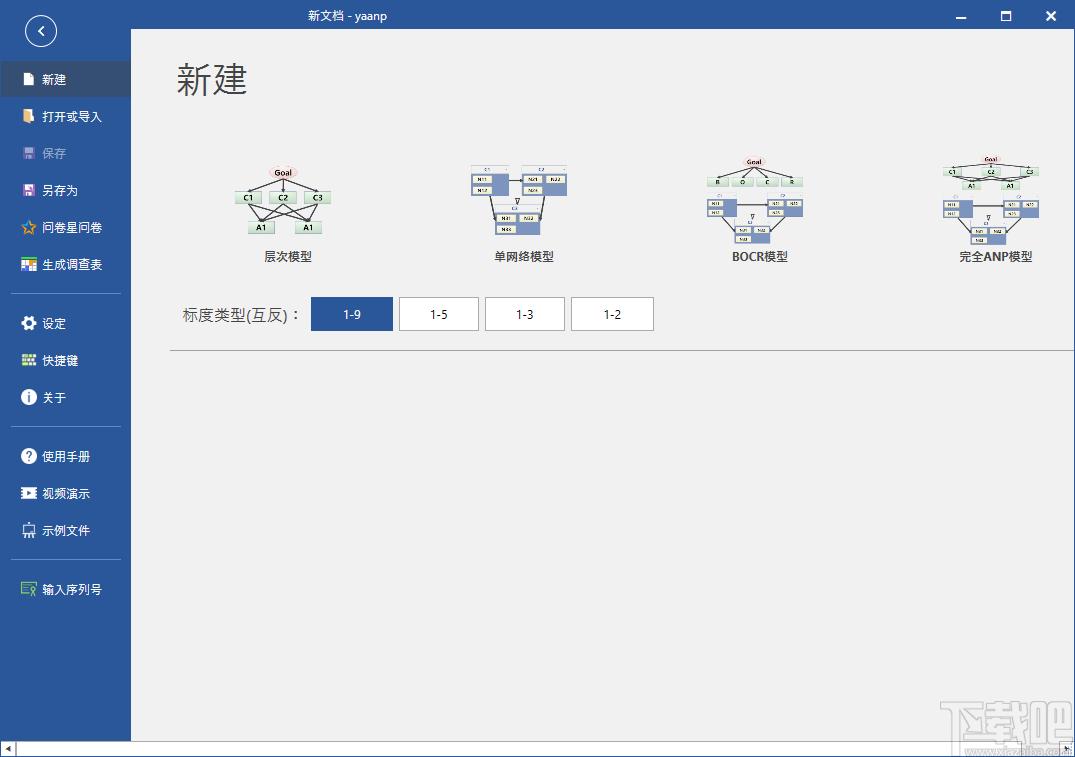Image resolution: width=1075 pixels, height=757 pixels.
Task: Click the horizontal scrollbar left arrow
Action: 8,749
